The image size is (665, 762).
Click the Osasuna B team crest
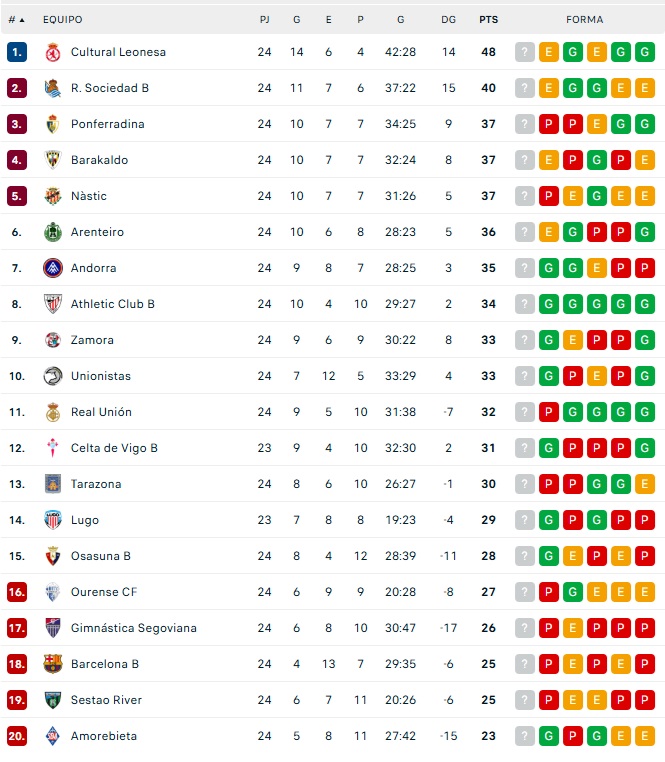(x=53, y=556)
